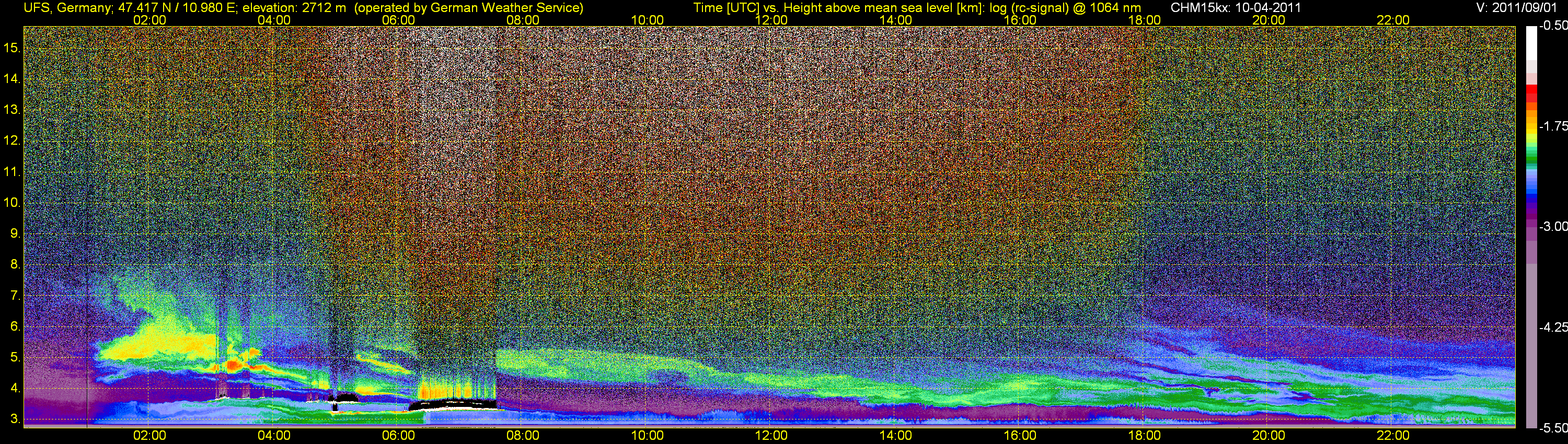
Task: Click the height axis label 6 km
Action: 15,326
